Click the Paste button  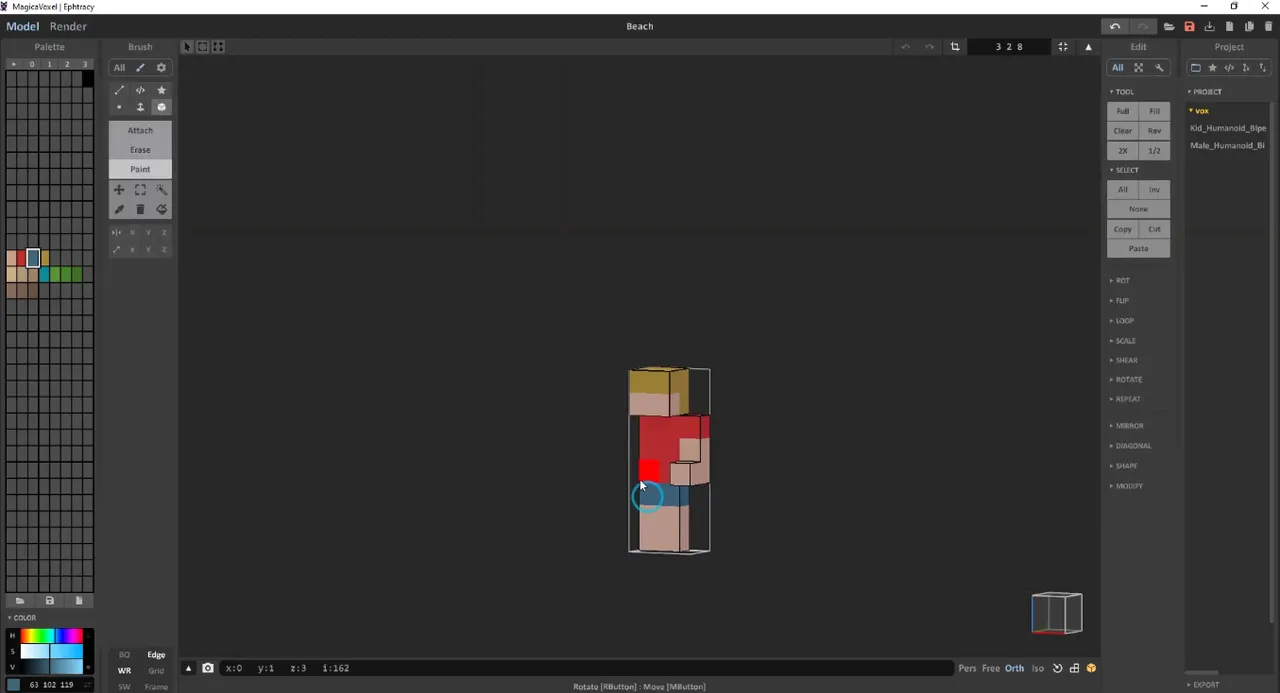tap(1138, 248)
